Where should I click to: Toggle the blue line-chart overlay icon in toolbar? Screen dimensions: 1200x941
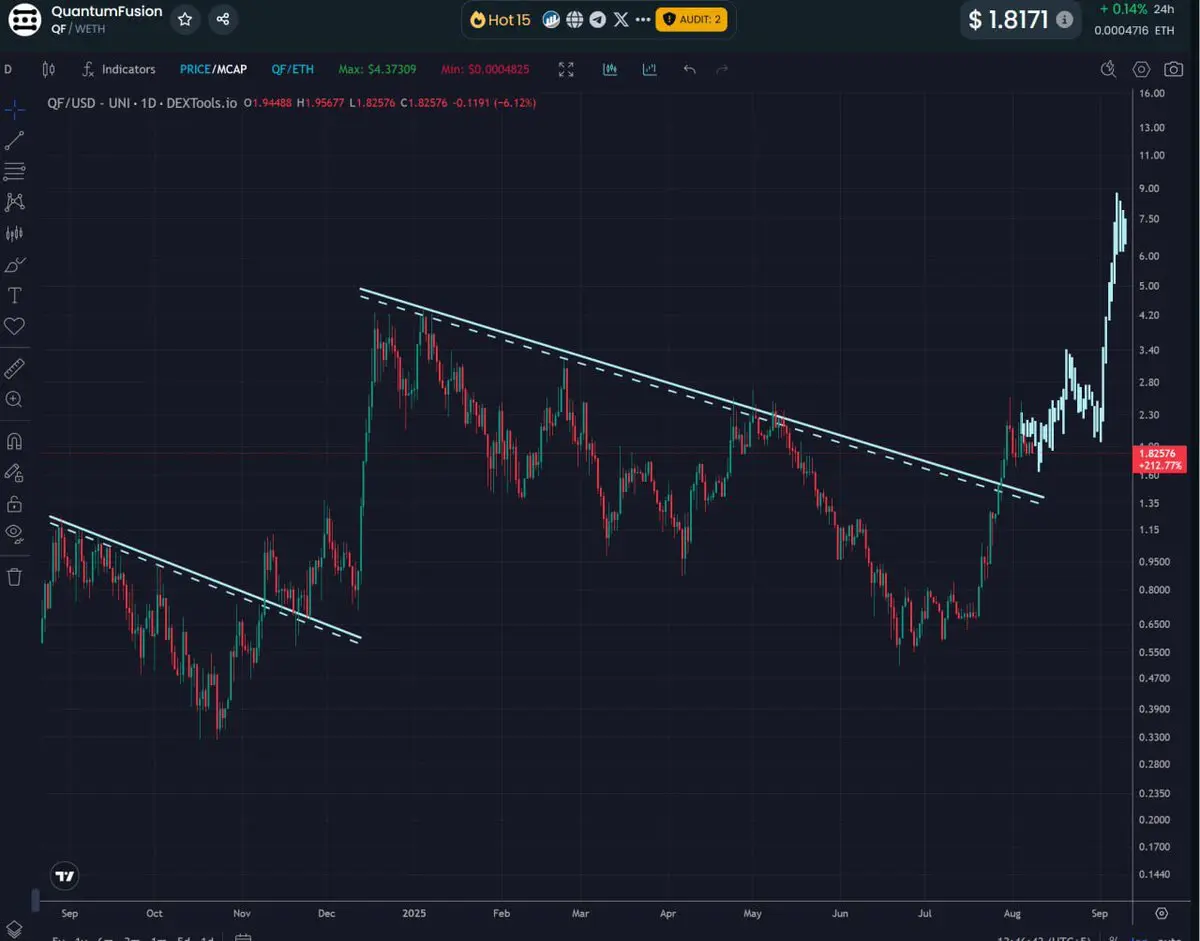650,69
